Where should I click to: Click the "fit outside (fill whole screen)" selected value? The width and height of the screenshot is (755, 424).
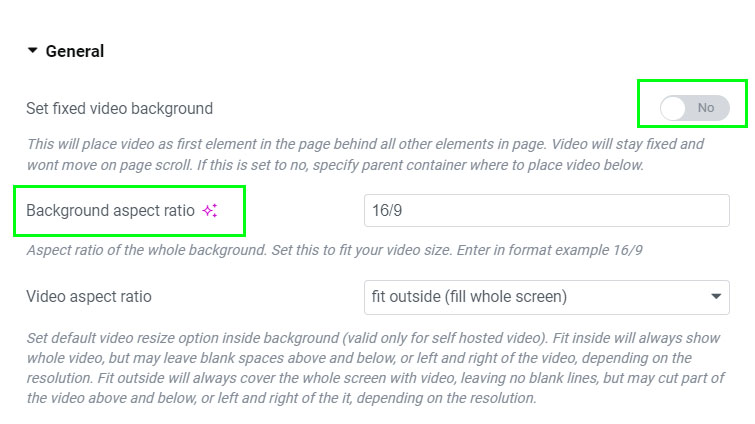pos(469,297)
